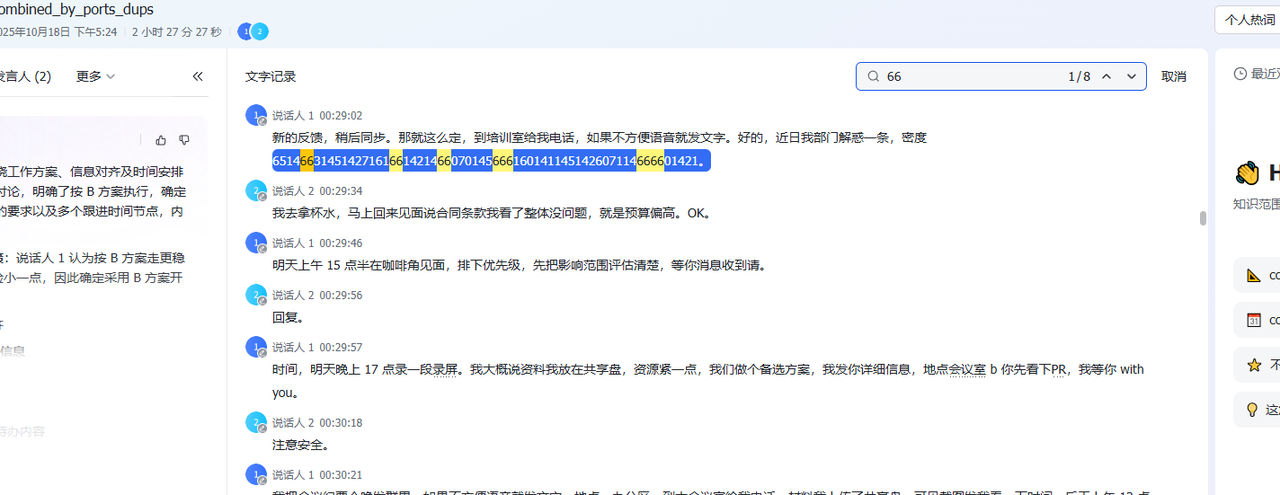The width and height of the screenshot is (1280, 495).
Task: Click the speaker avatars in the header
Action: click(x=253, y=32)
